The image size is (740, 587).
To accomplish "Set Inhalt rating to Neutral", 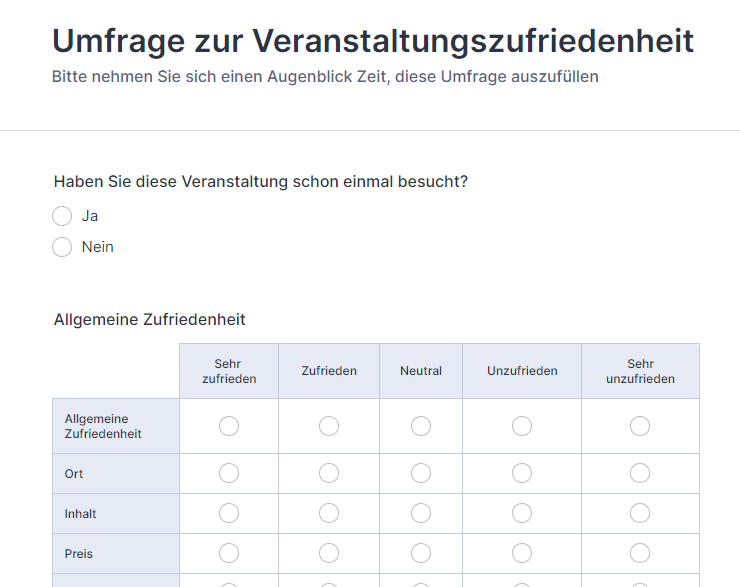I will (421, 513).
